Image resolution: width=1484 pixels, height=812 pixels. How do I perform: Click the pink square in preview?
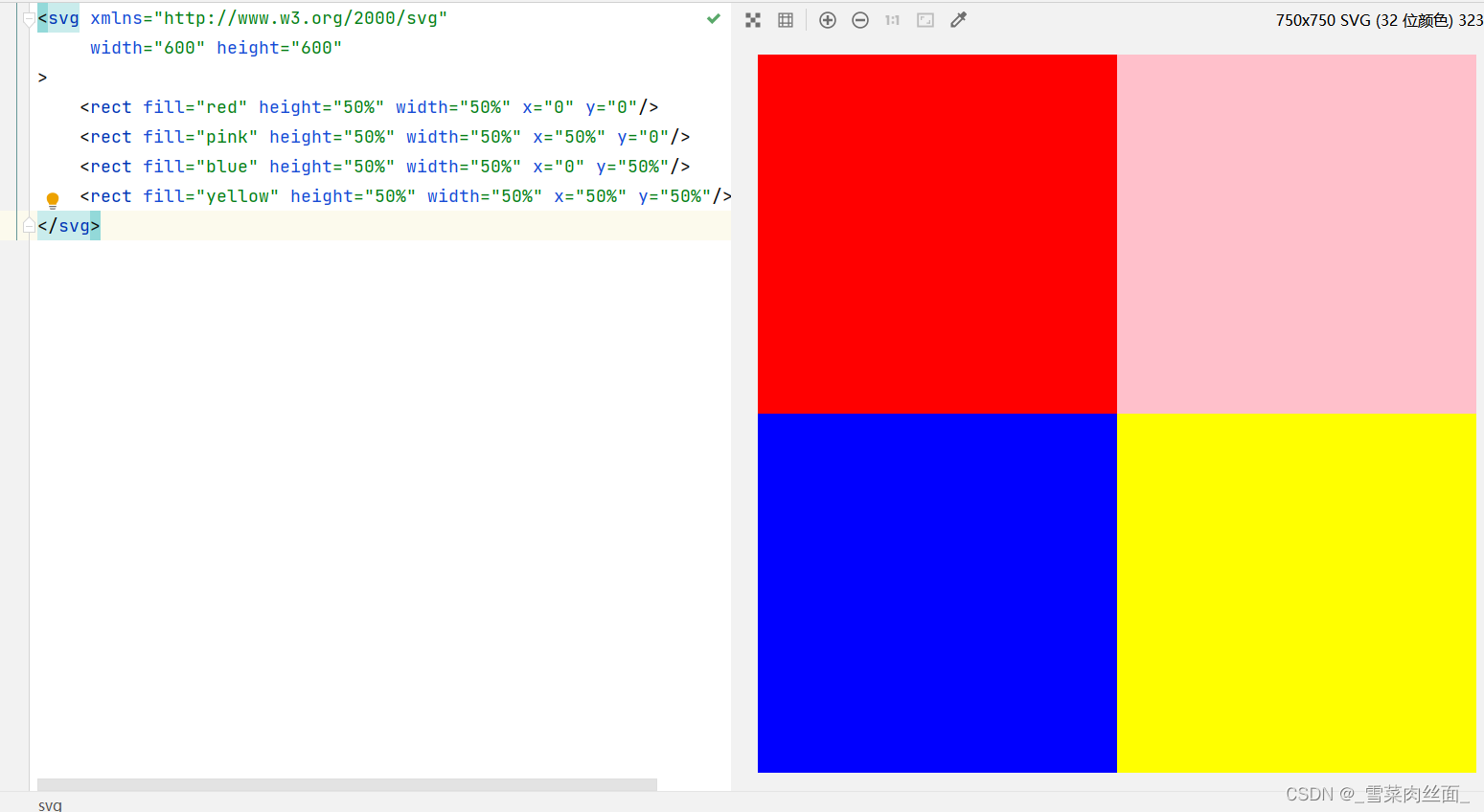(1296, 234)
